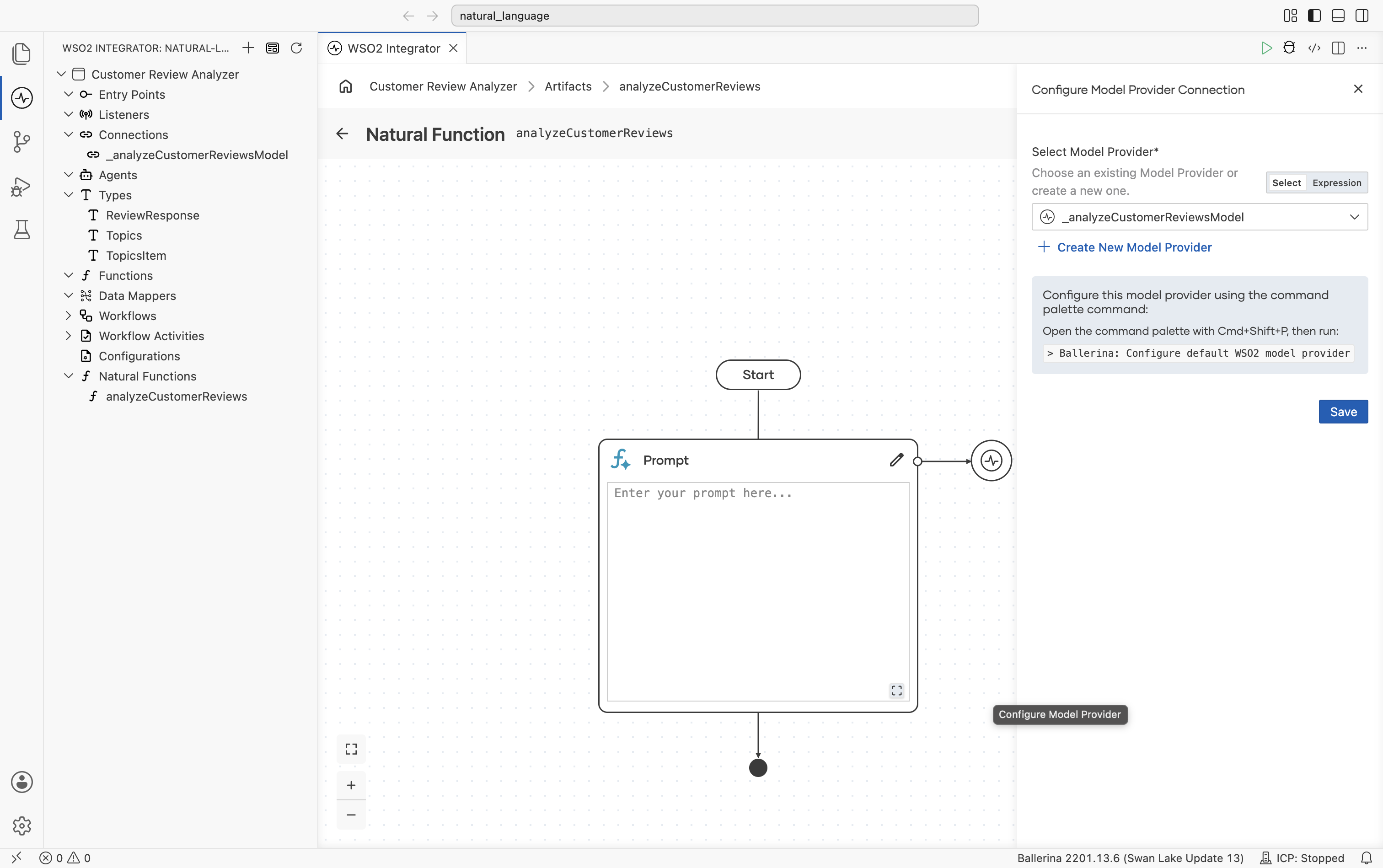Click the model provider node circle
The image size is (1383, 868).
(x=991, y=461)
